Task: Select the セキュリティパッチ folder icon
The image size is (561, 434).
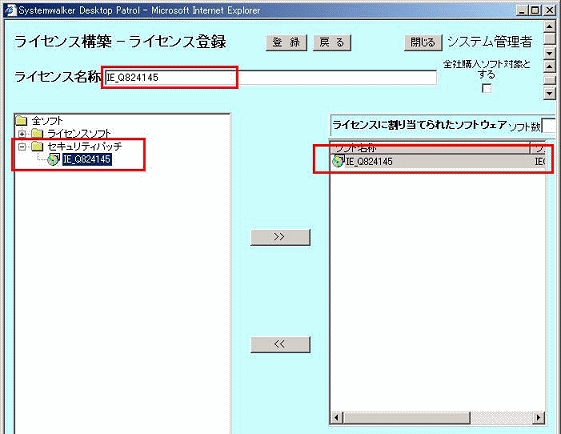Action: 37,146
